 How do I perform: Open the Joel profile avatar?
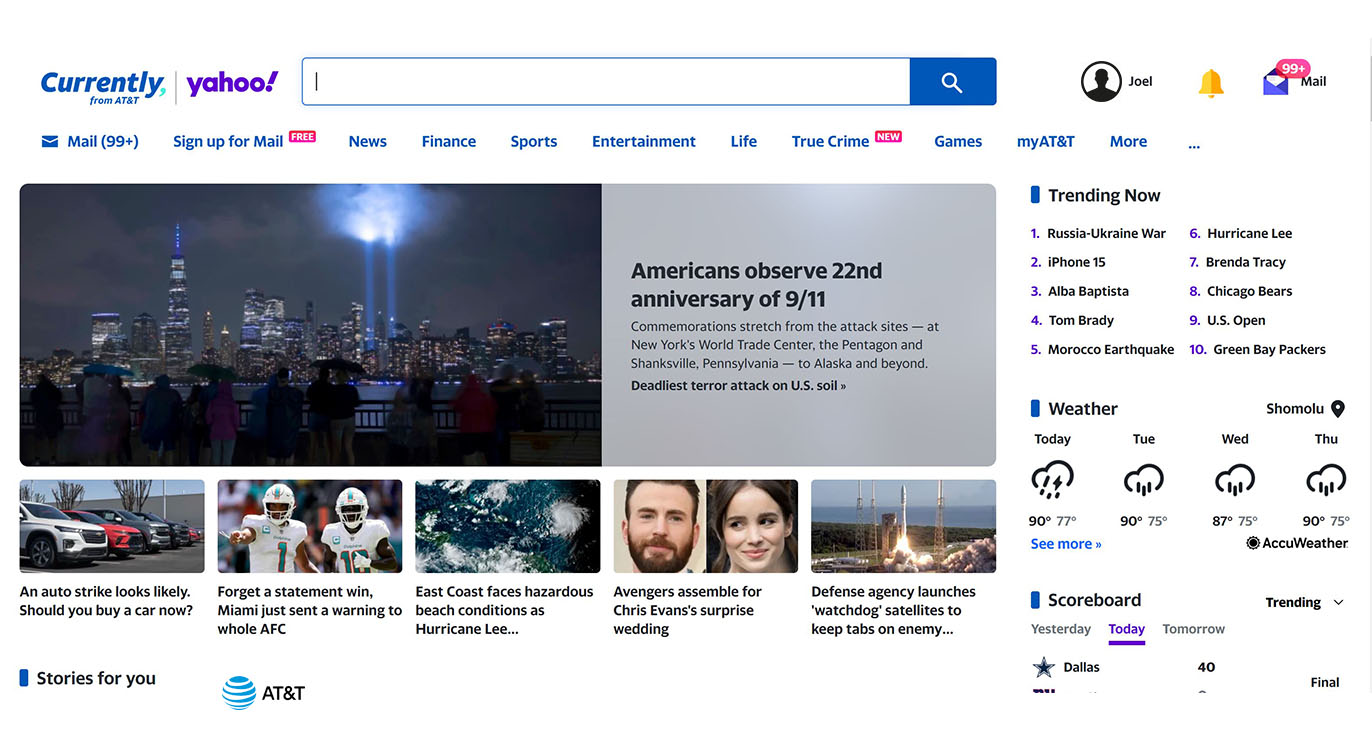point(1101,82)
